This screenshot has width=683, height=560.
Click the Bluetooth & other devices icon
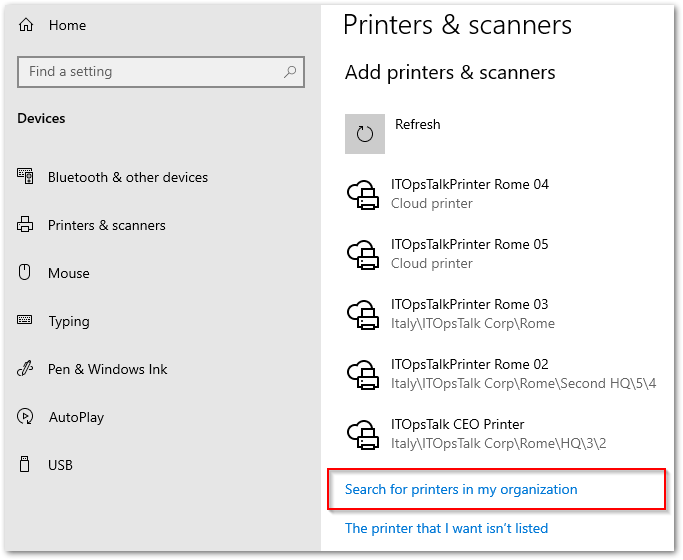coord(25,176)
